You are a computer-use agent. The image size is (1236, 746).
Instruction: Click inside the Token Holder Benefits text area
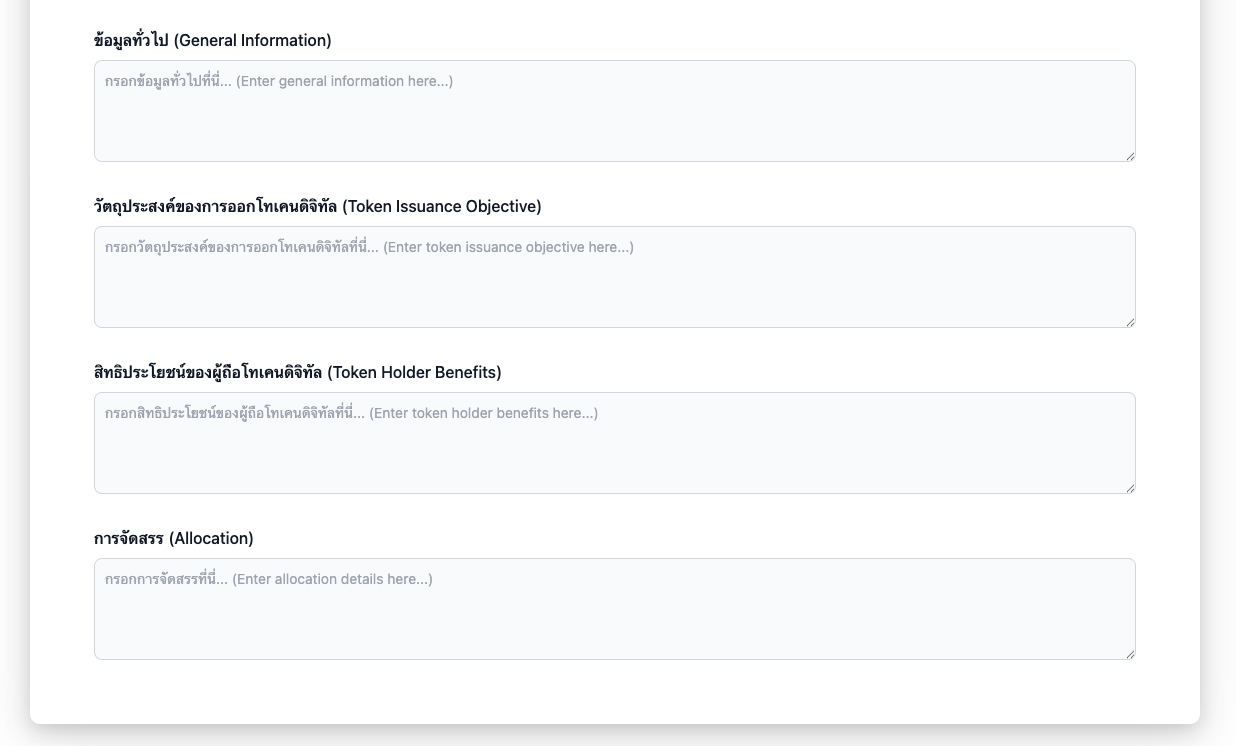click(614, 452)
